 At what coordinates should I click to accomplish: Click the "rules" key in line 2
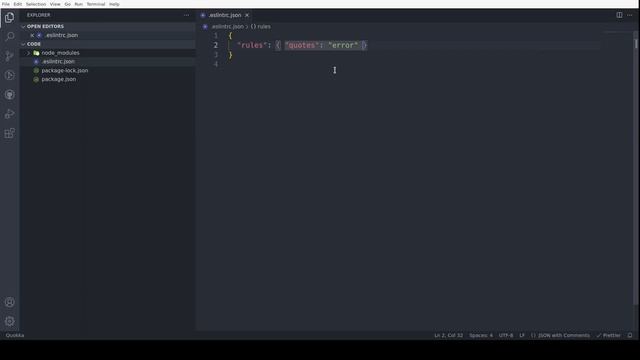click(252, 45)
